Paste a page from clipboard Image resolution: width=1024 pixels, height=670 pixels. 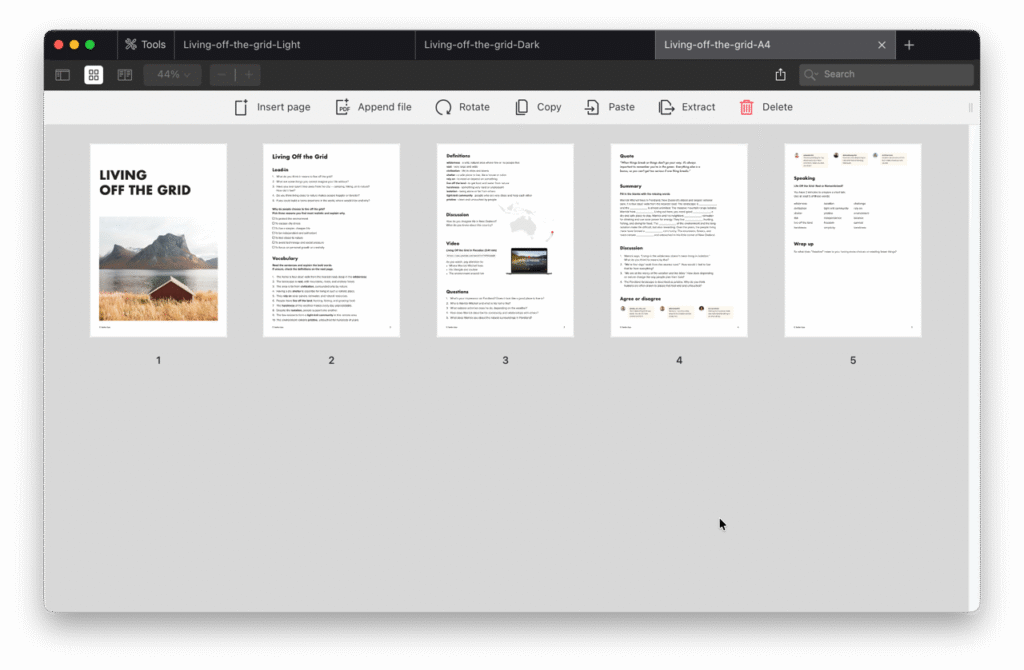tap(609, 107)
